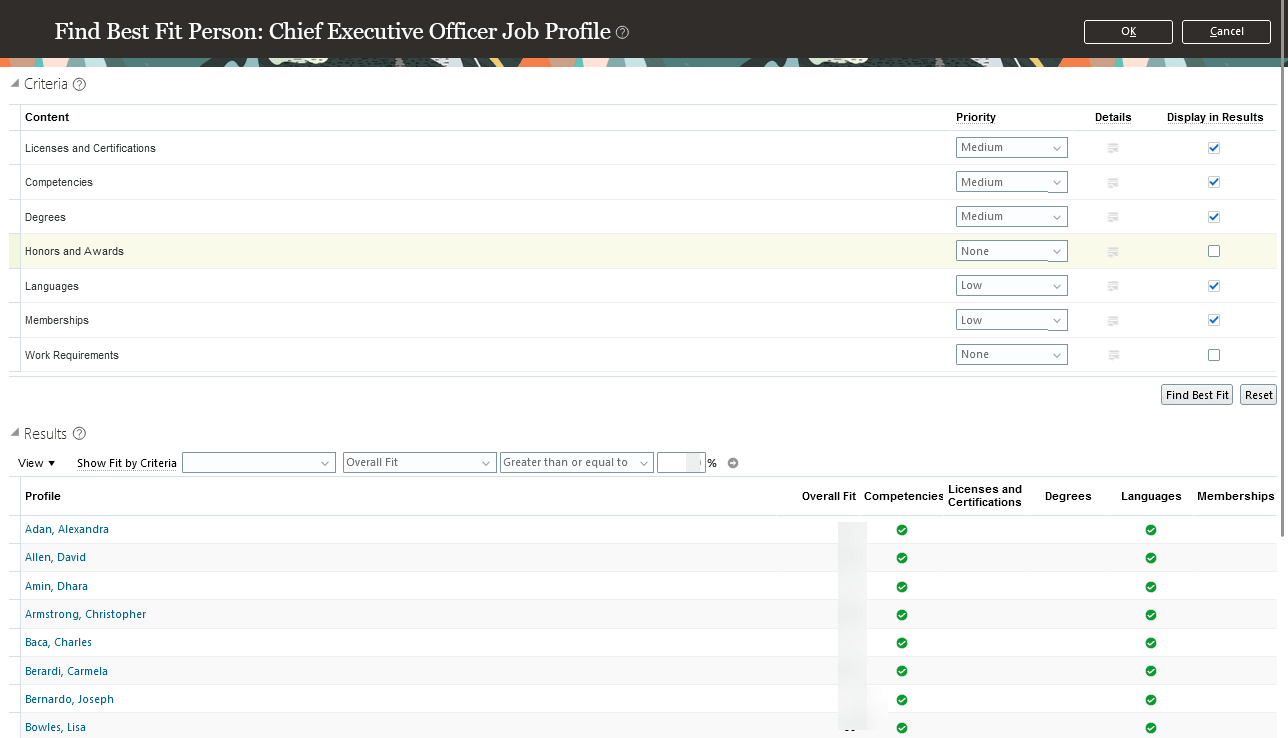This screenshot has height=738, width=1288.
Task: Open the Show Fit by Criteria dropdown
Action: (x=259, y=463)
